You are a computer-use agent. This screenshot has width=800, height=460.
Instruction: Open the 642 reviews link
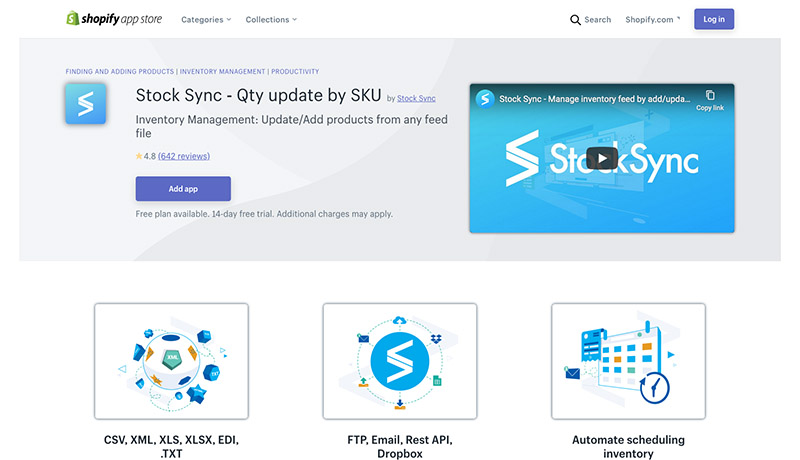(x=184, y=156)
